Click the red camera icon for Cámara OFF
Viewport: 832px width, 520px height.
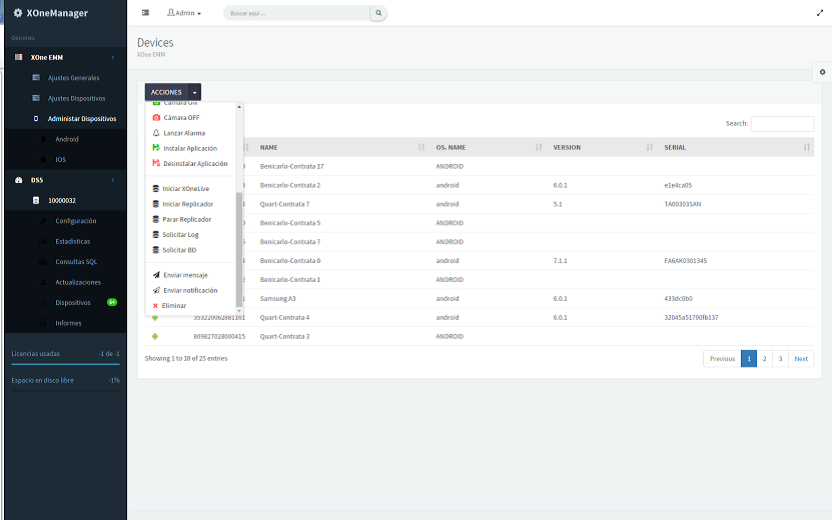[x=156, y=117]
